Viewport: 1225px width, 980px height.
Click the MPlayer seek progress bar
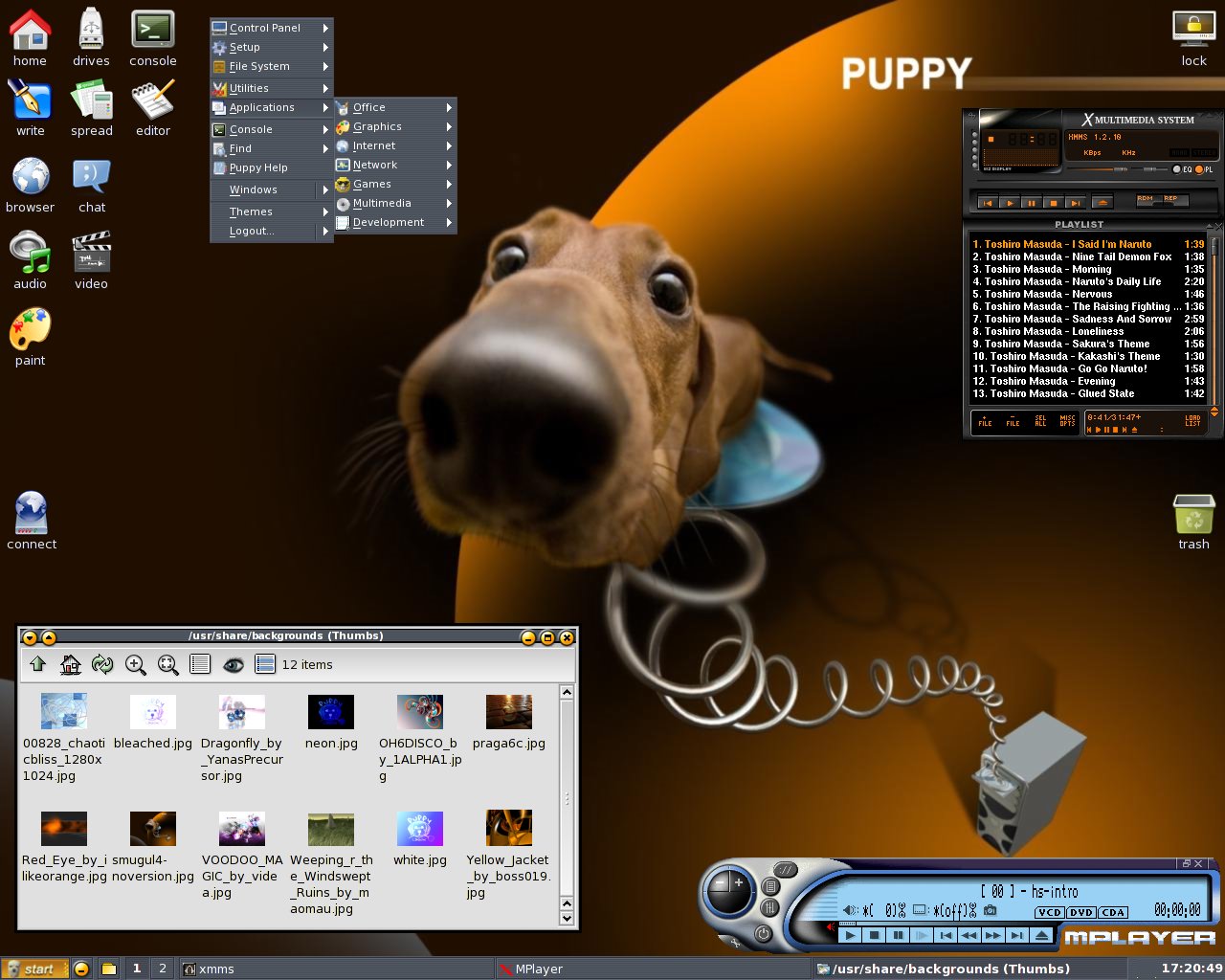pos(947,924)
